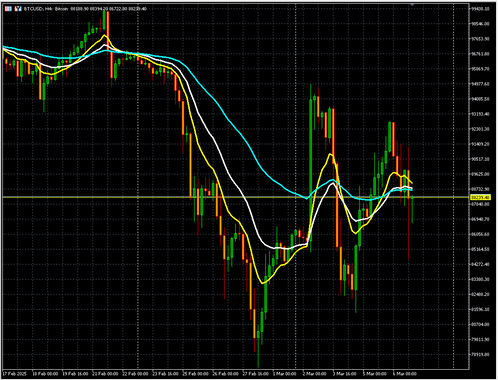498x380 pixels.
Task: Click price scale label 80704.00
Action: click(480, 324)
